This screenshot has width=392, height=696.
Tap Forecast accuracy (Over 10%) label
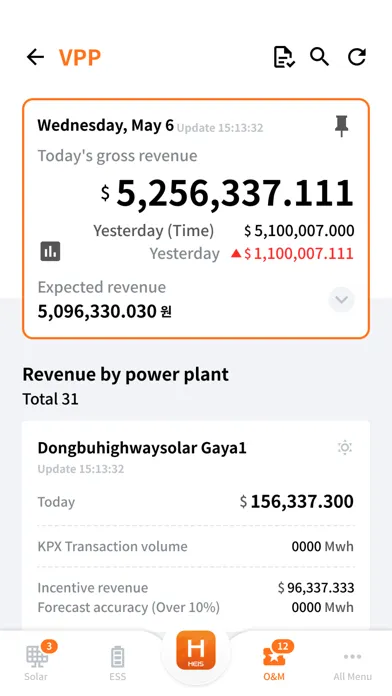129,607
